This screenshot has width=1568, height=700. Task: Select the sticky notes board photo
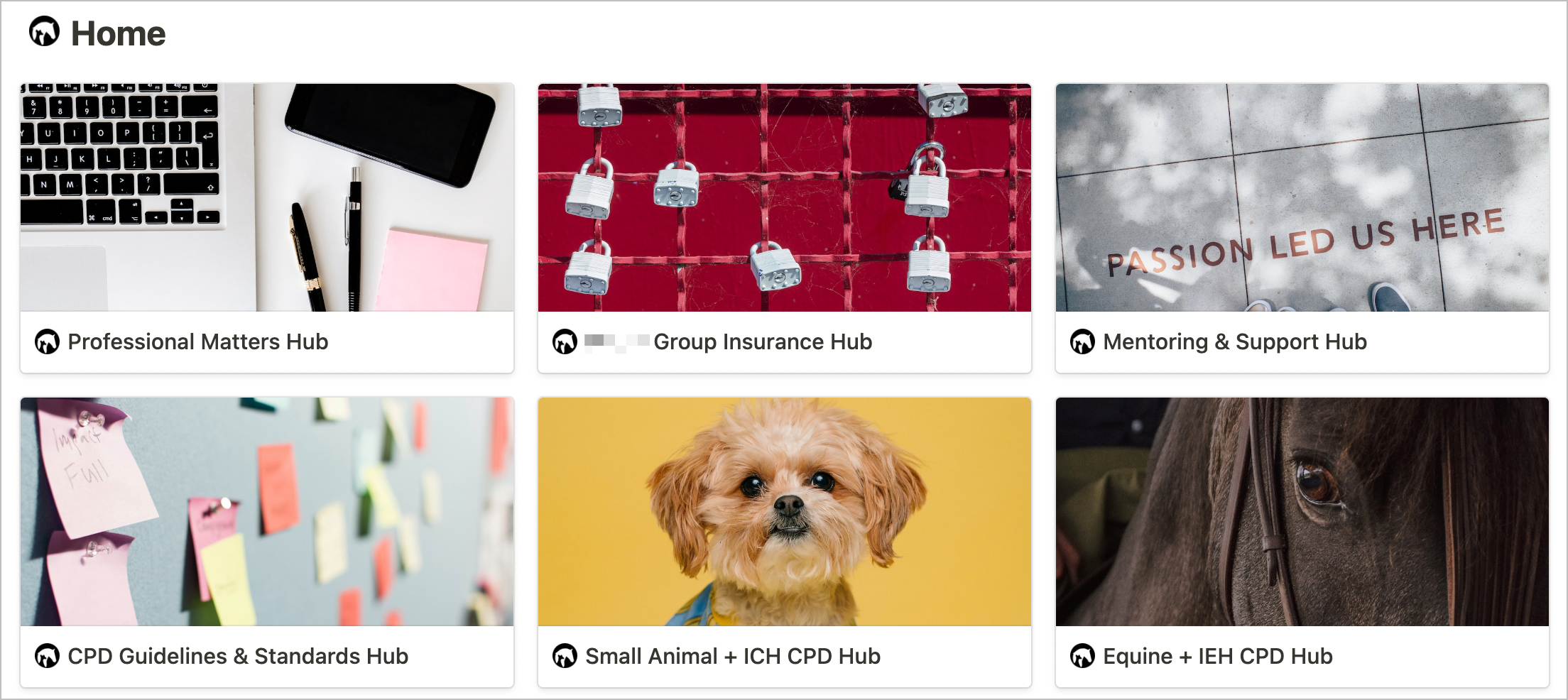(x=267, y=511)
